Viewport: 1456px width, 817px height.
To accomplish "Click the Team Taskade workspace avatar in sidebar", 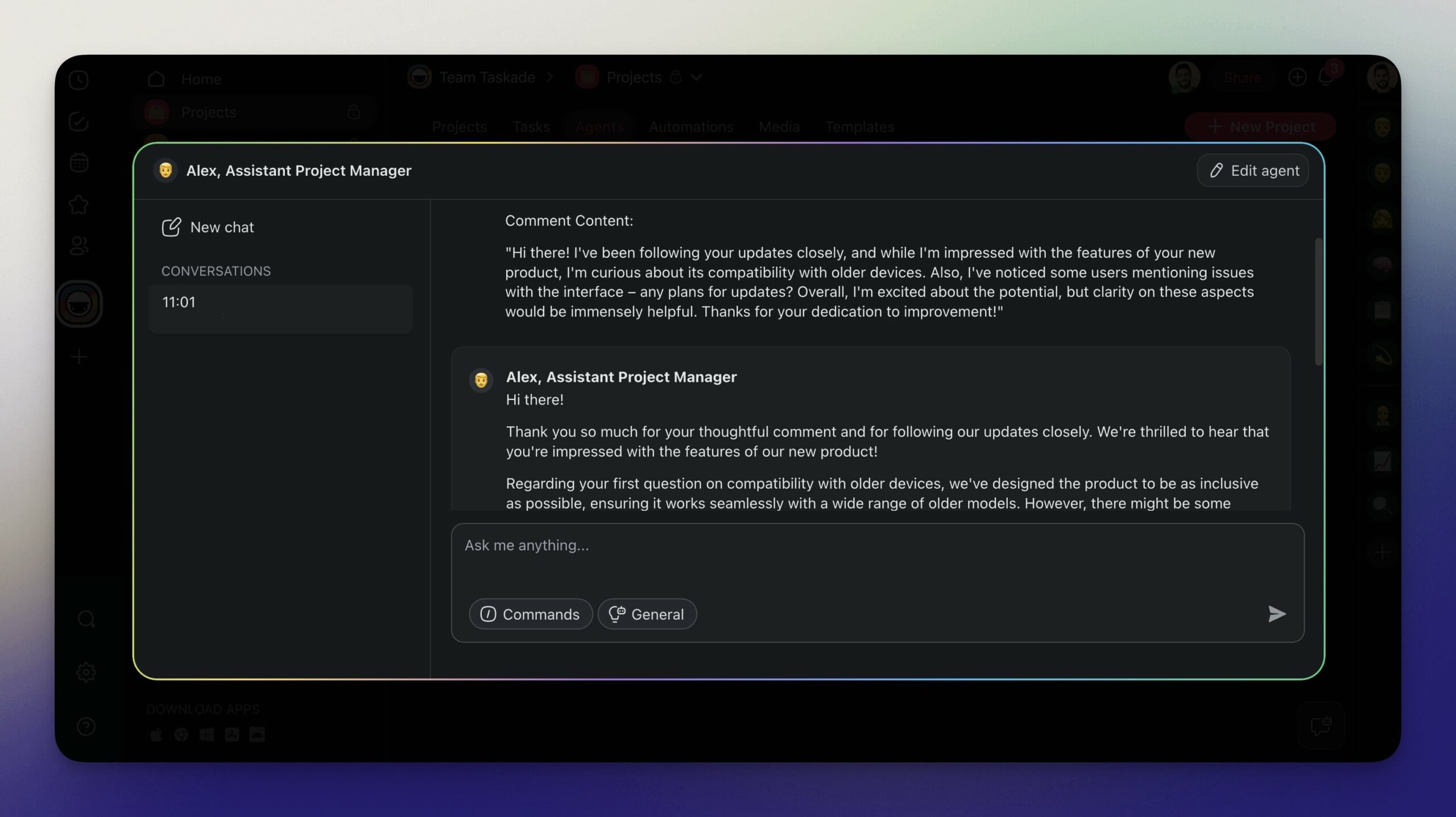I will tap(79, 304).
